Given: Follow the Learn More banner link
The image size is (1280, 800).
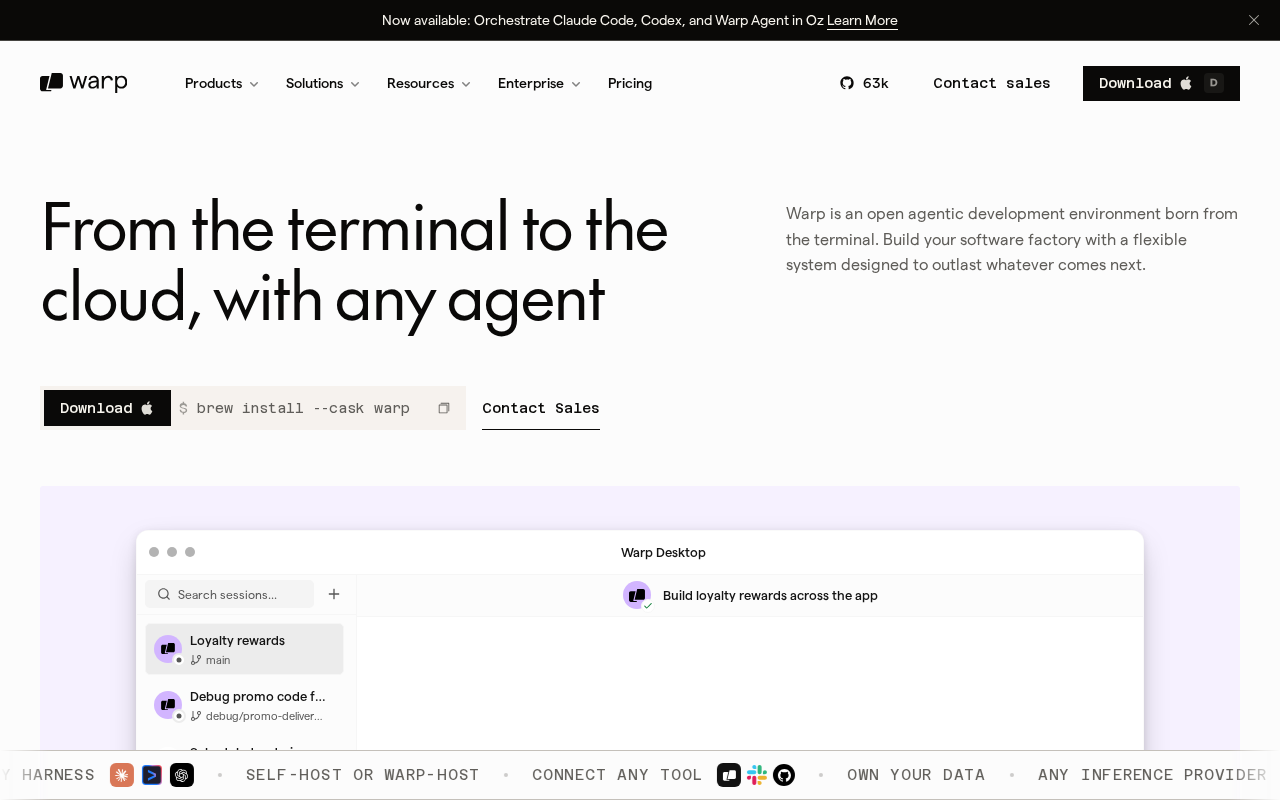Looking at the screenshot, I should point(862,20).
